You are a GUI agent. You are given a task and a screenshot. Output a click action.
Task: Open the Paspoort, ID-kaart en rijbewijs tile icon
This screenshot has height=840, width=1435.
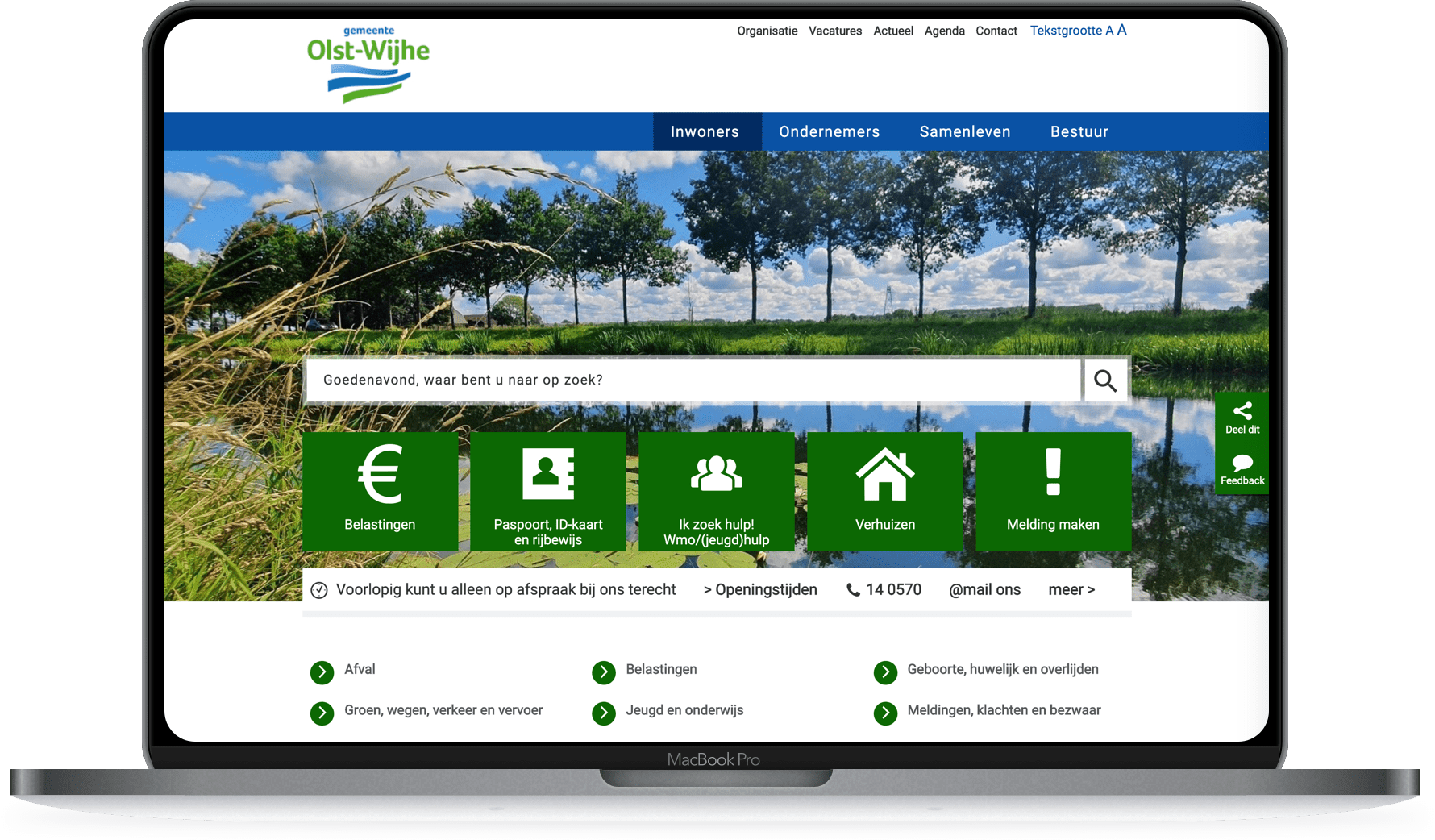click(x=548, y=472)
